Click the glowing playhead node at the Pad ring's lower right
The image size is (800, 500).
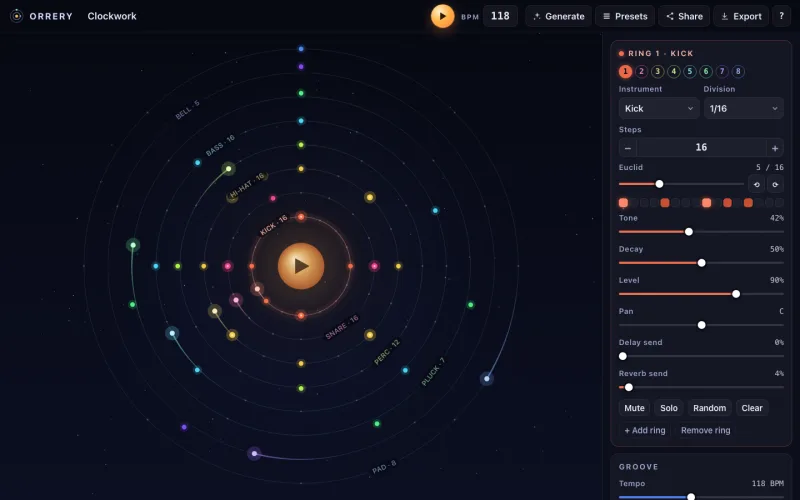487,379
